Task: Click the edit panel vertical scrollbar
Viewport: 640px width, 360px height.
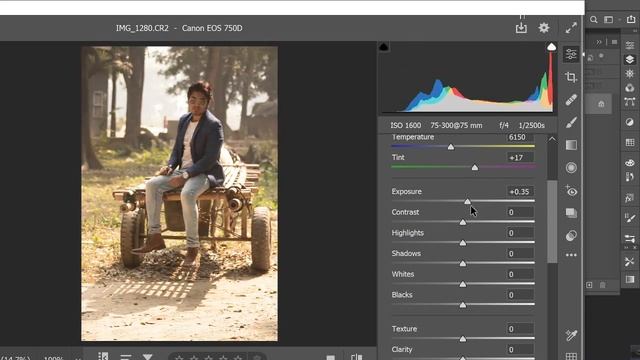Action: pyautogui.click(x=552, y=221)
